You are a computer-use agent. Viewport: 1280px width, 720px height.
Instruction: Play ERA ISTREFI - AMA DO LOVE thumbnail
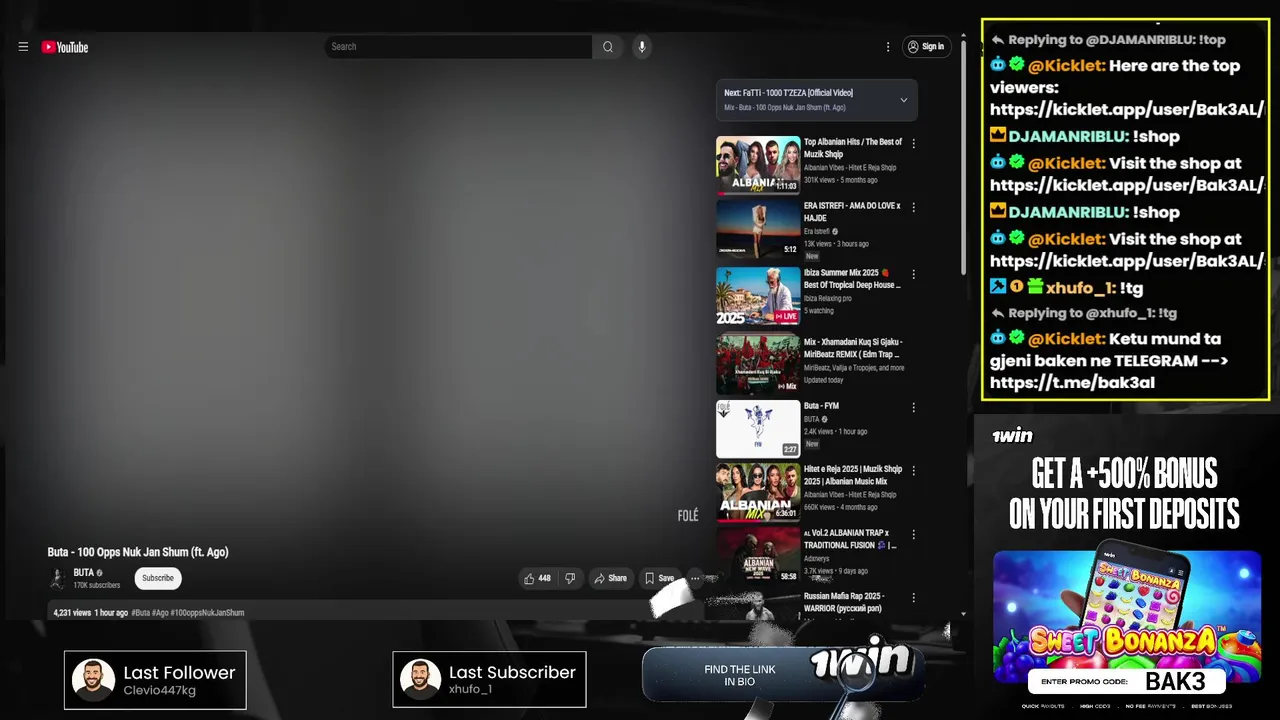pyautogui.click(x=758, y=228)
